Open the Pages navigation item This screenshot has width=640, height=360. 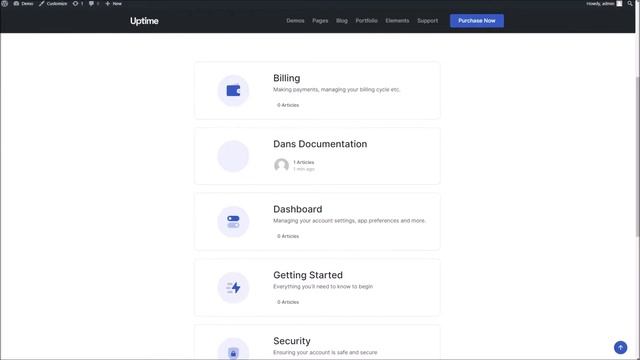320,20
